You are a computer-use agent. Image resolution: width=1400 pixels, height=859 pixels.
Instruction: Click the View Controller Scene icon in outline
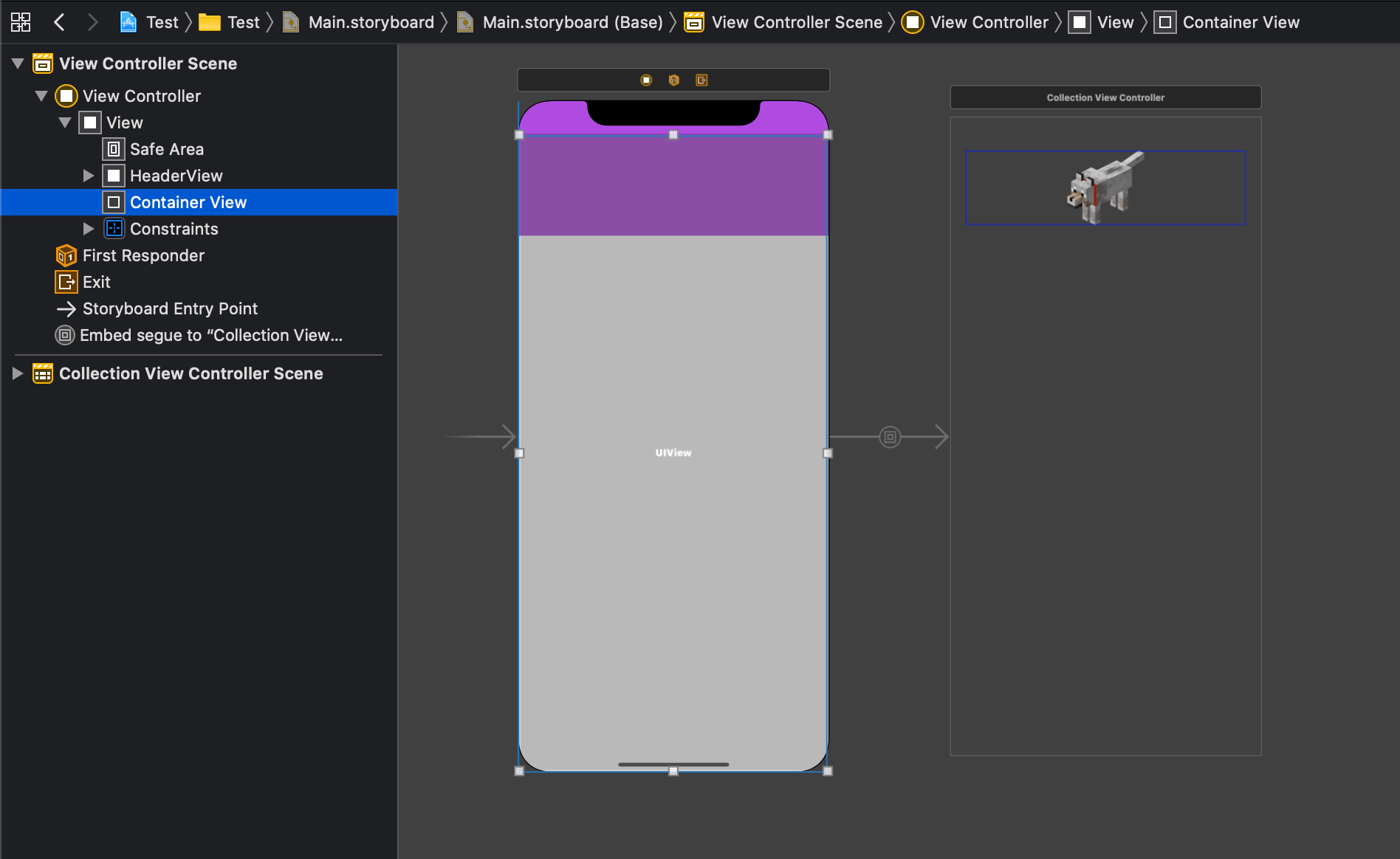(43, 63)
